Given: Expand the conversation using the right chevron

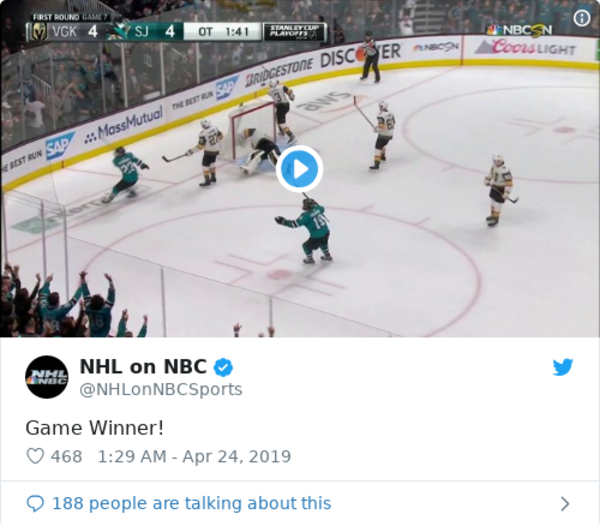Looking at the screenshot, I should coord(565,503).
